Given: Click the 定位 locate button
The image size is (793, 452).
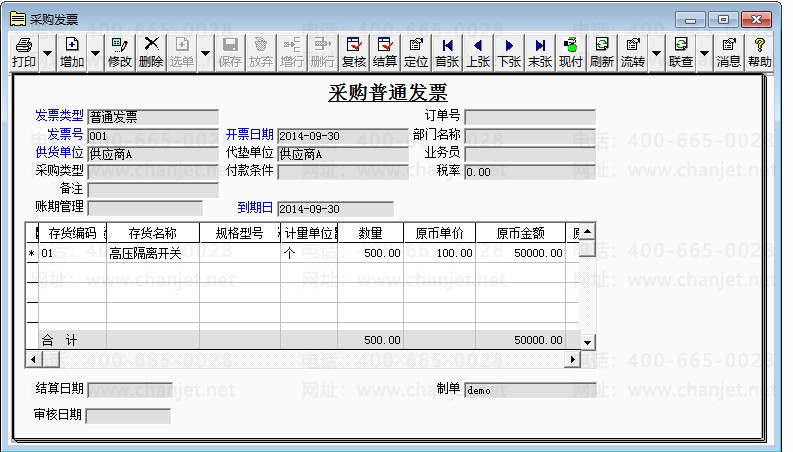Looking at the screenshot, I should click(416, 53).
